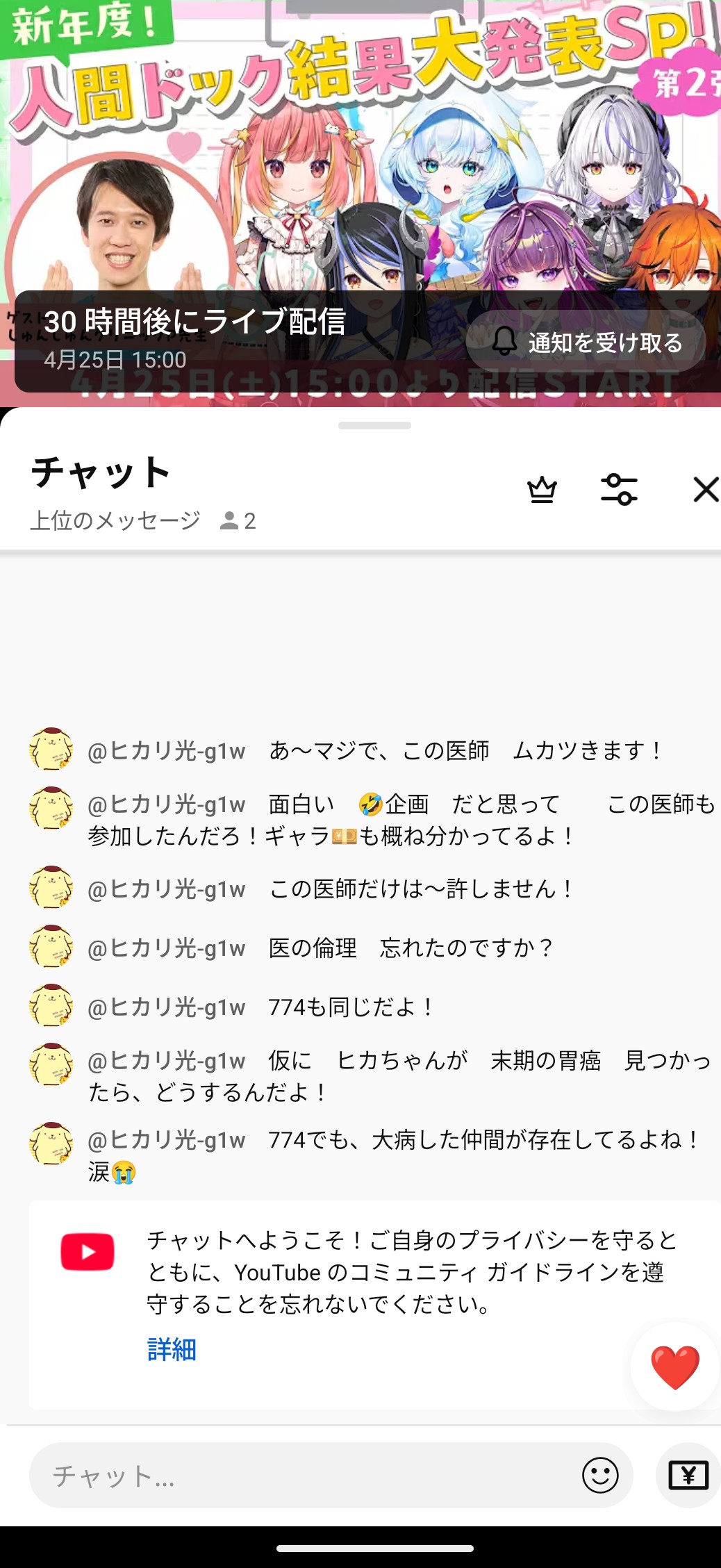Tap the username on 774も同じだよ message
Viewport: 721px width, 1568px height.
[x=167, y=1007]
